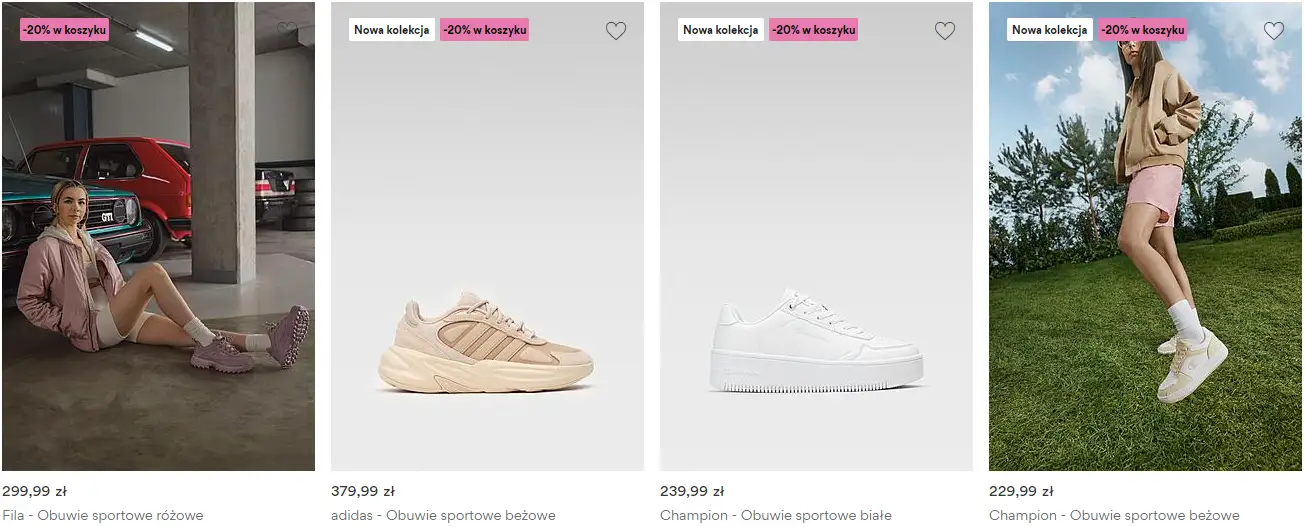The height and width of the screenshot is (527, 1305).
Task: Click the 299,99 zł price
Action: [34, 491]
